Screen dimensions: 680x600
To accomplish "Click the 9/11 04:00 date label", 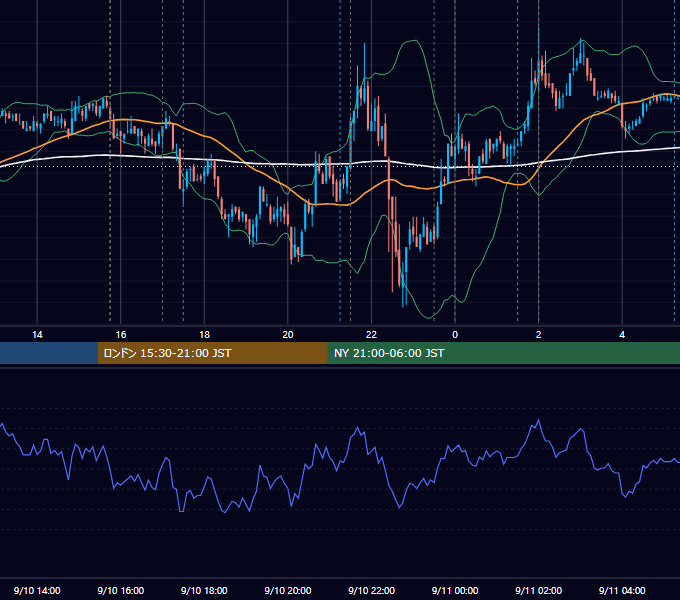I will [x=622, y=590].
